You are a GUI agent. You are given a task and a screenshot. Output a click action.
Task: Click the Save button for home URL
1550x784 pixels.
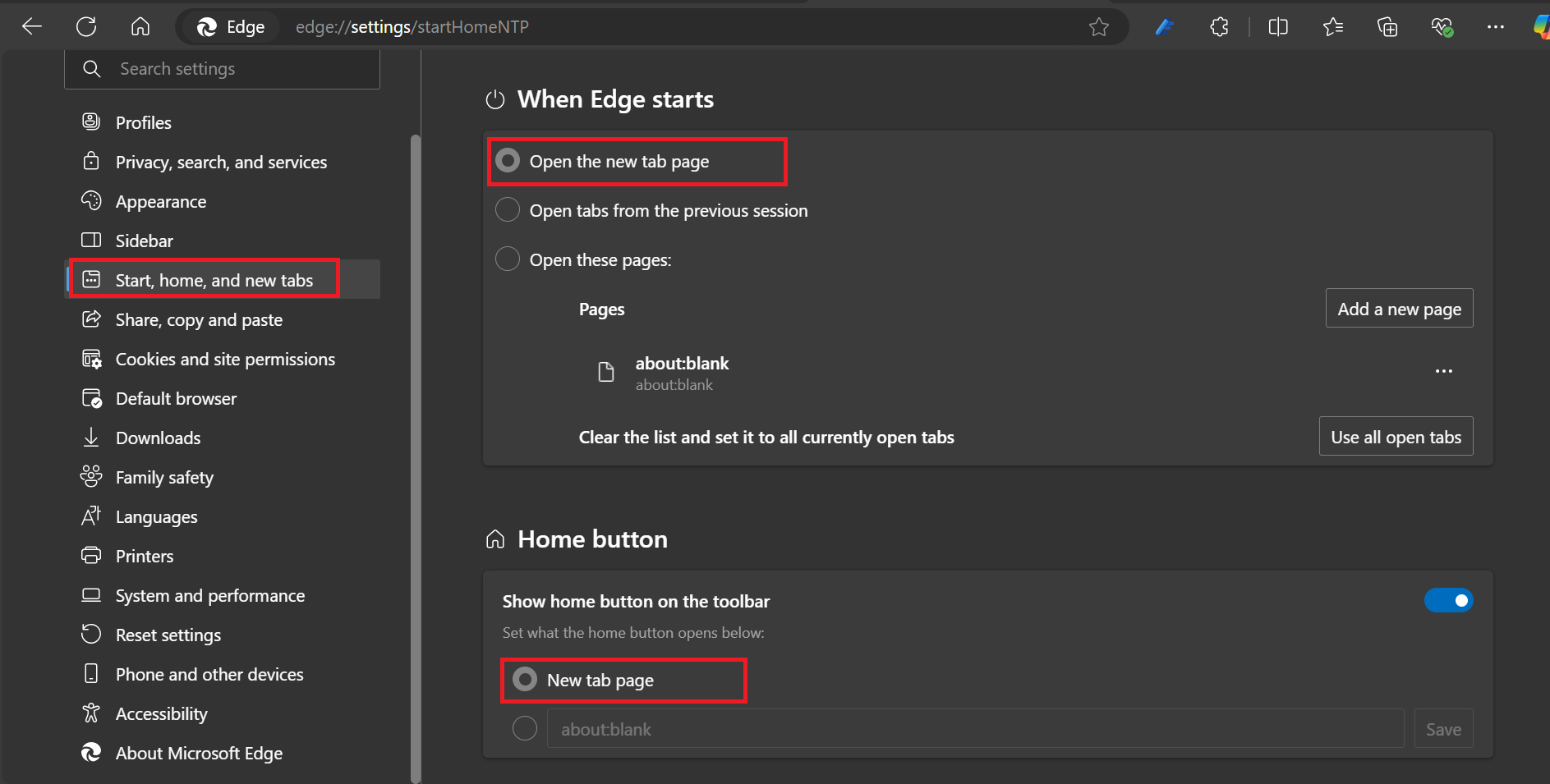[x=1444, y=729]
